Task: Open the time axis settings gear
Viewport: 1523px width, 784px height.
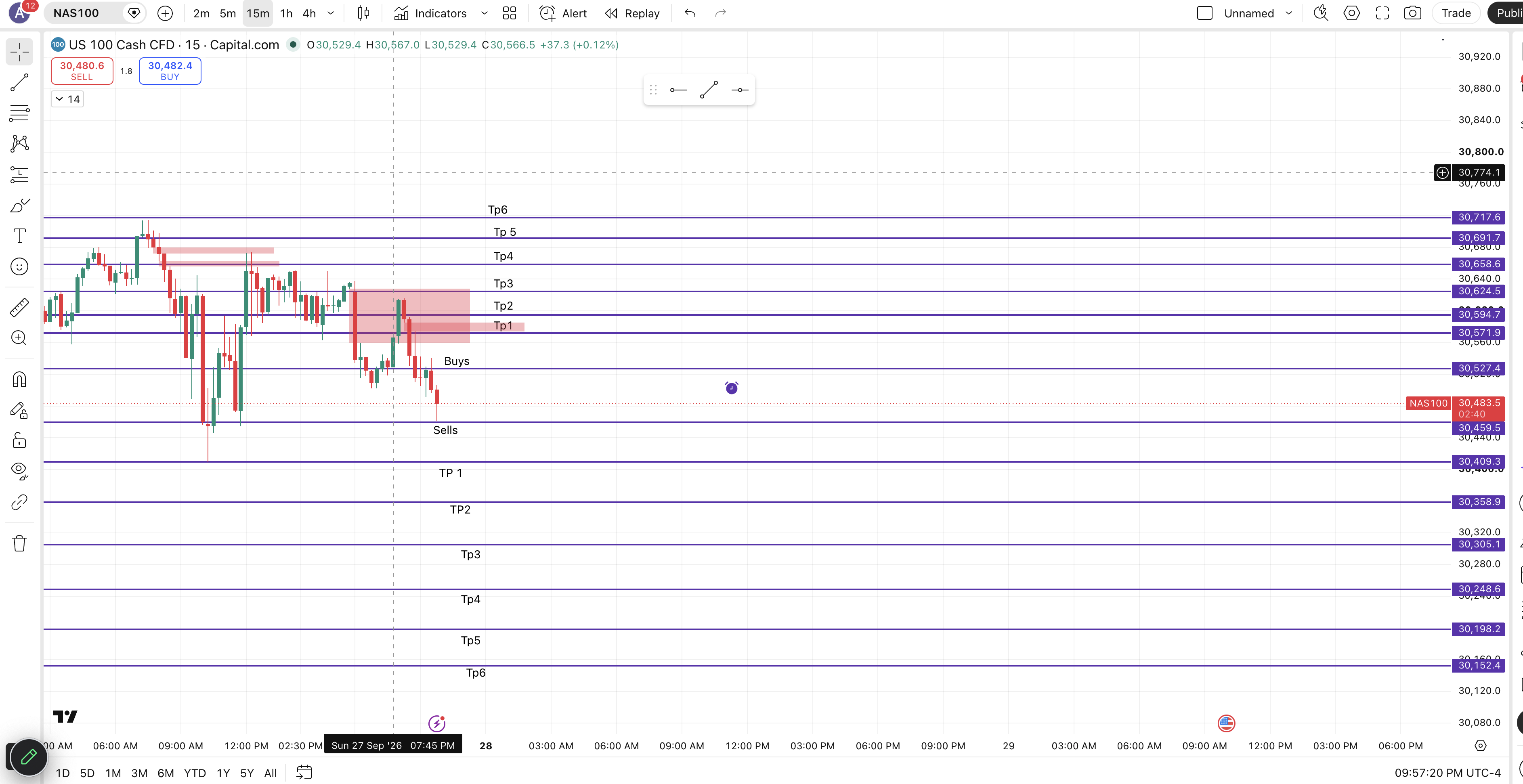Action: click(1481, 746)
